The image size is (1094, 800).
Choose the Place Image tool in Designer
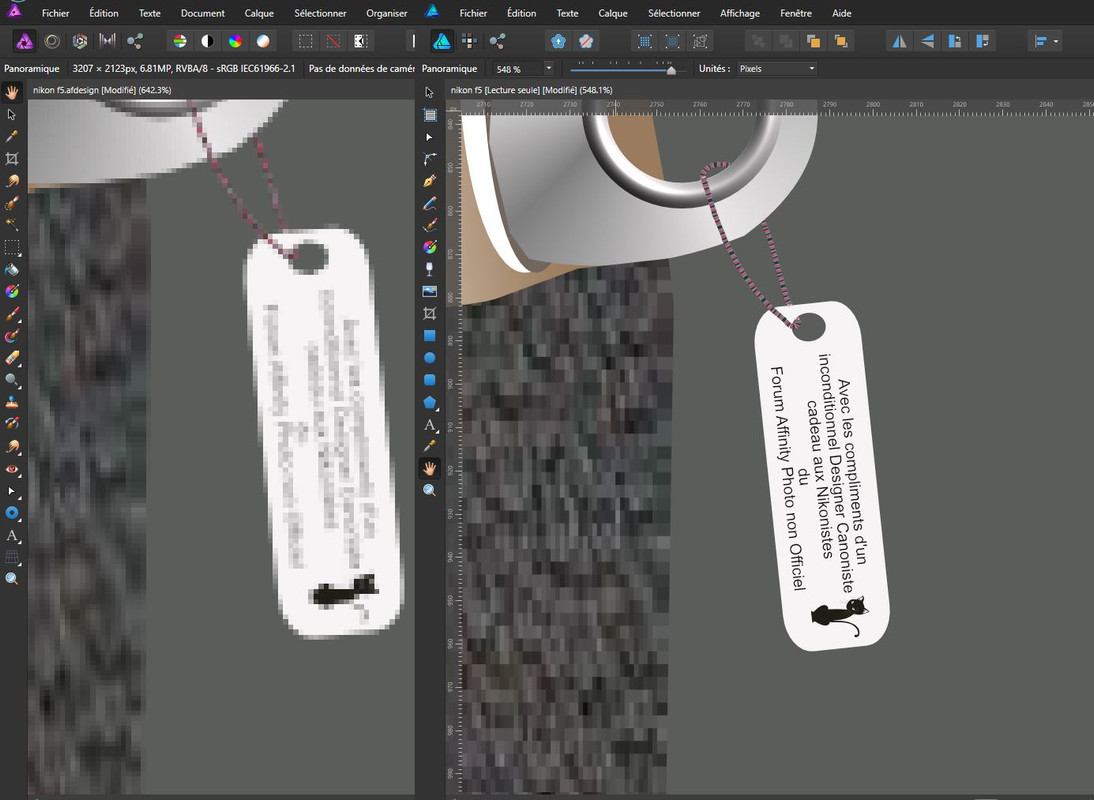[430, 292]
